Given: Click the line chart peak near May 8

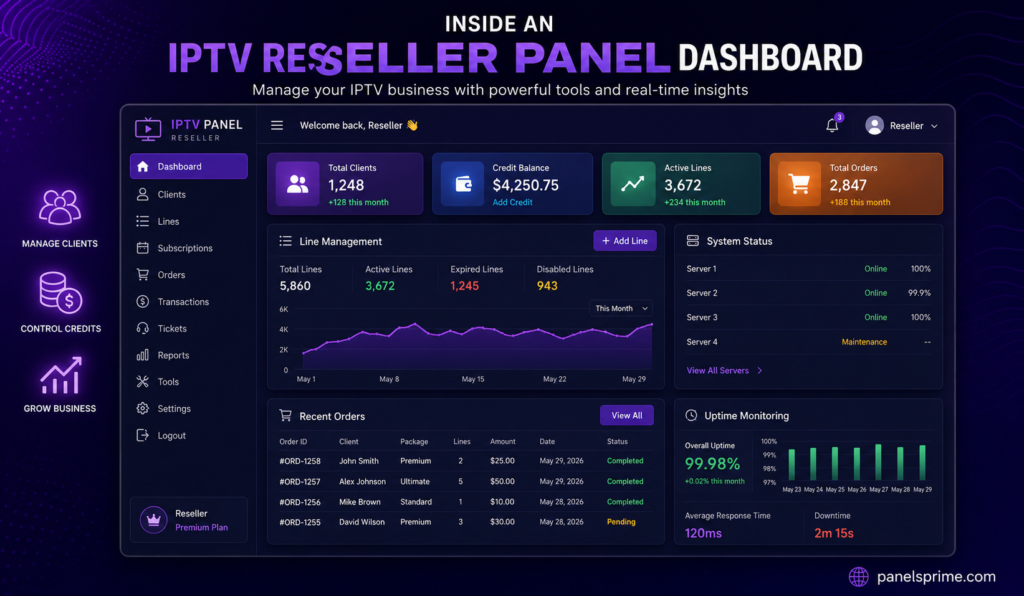Looking at the screenshot, I should tap(413, 324).
